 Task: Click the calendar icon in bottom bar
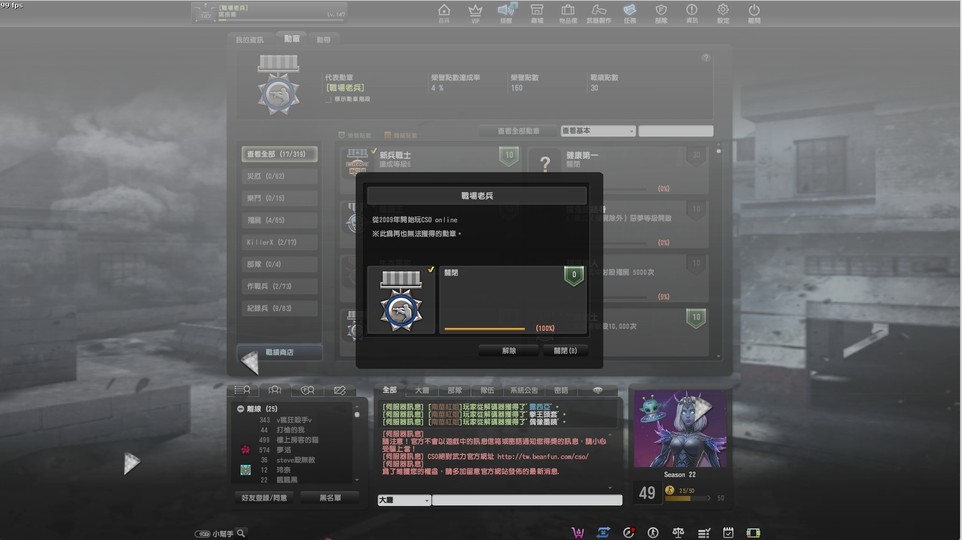[x=728, y=533]
